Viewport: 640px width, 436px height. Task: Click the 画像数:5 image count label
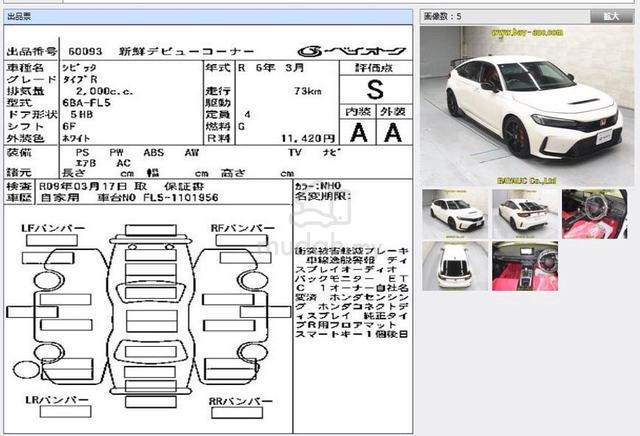(443, 16)
